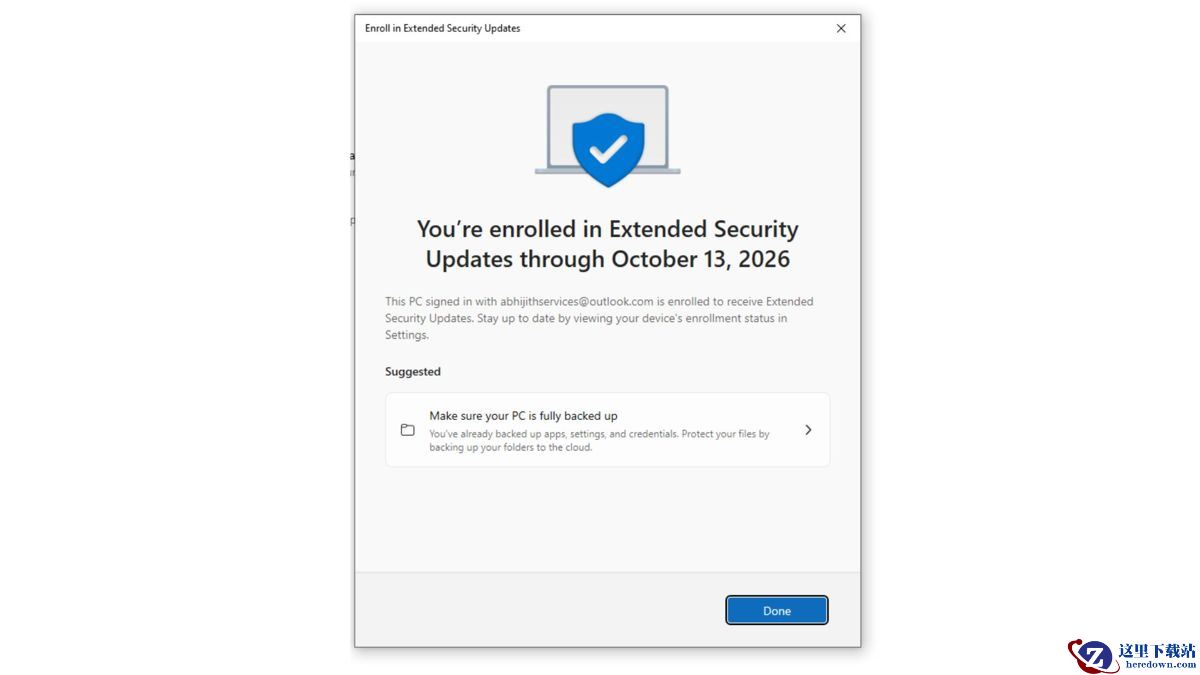Screen dimensions: 1200x675
Task: Click the white checkmark on blue shield
Action: pyautogui.click(x=607, y=149)
